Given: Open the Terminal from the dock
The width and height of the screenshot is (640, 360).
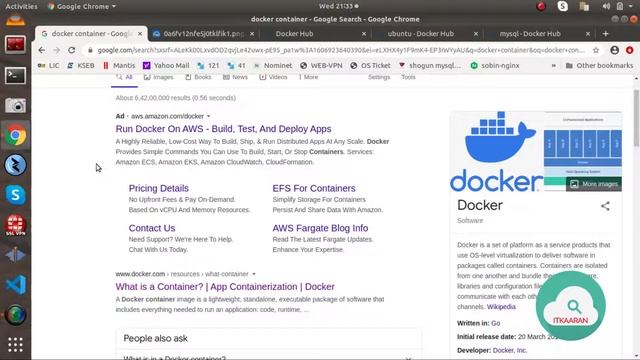Looking at the screenshot, I should click(x=15, y=76).
